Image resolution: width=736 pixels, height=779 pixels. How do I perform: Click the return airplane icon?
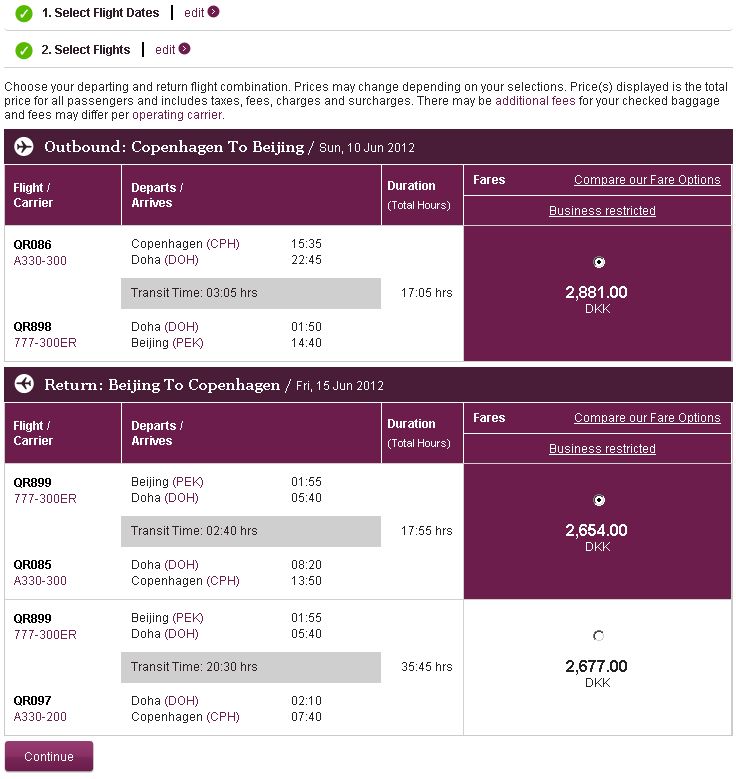[x=24, y=385]
